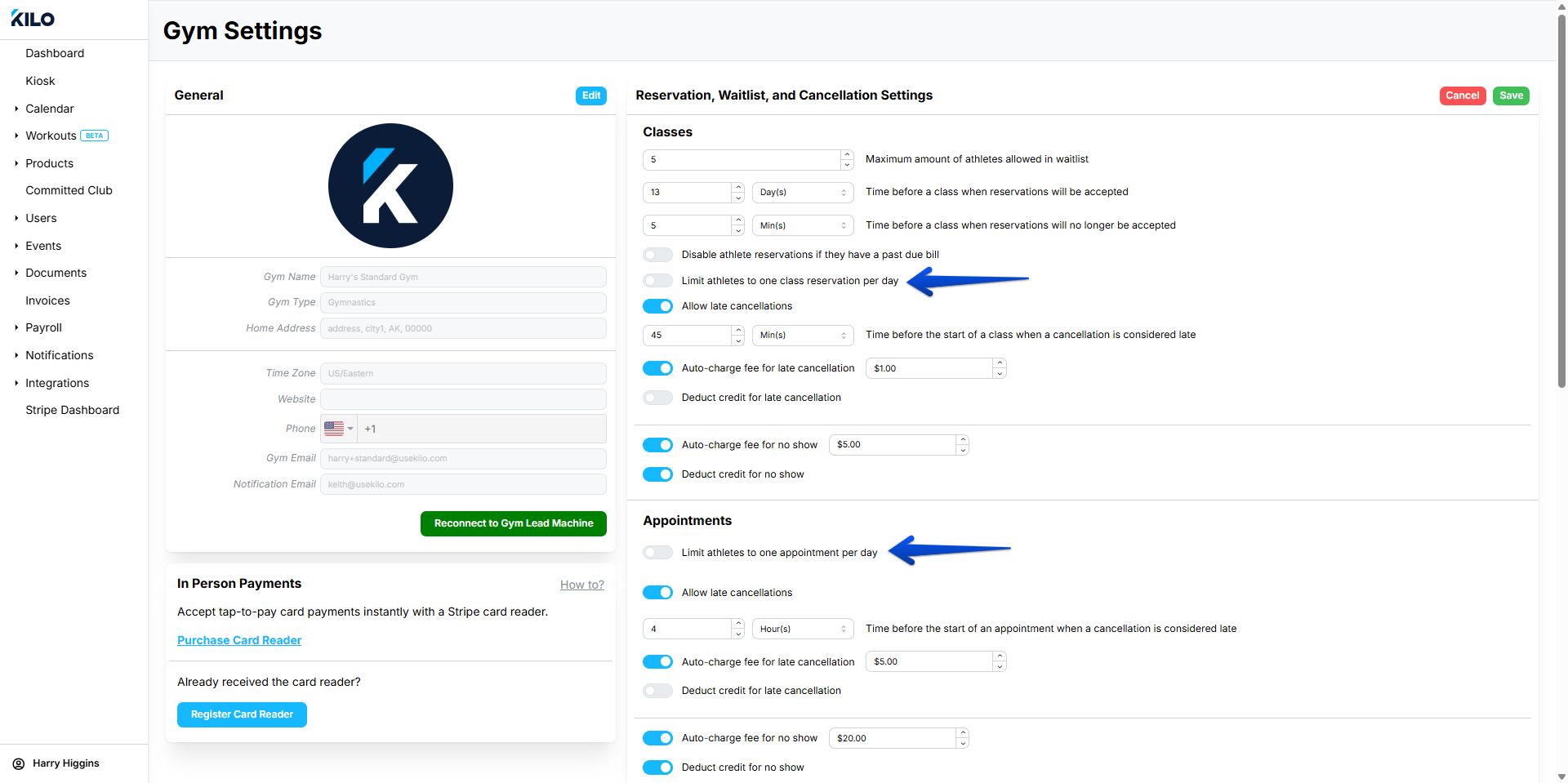Open the How to? link

click(582, 585)
